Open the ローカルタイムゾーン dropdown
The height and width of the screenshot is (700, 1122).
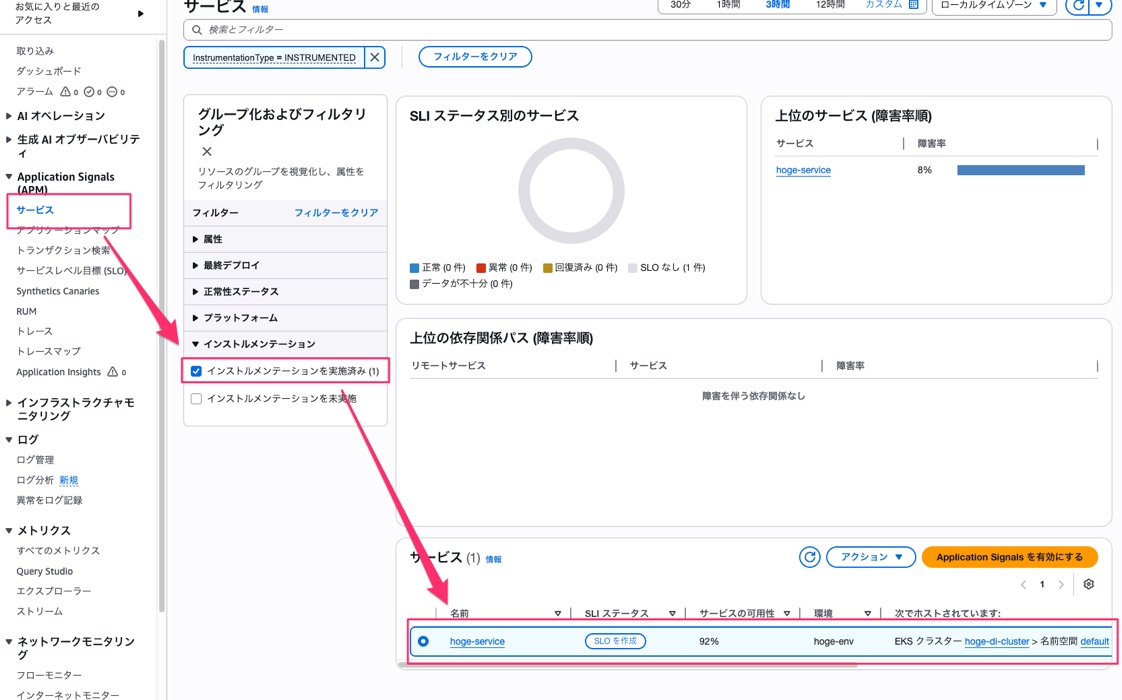[993, 5]
